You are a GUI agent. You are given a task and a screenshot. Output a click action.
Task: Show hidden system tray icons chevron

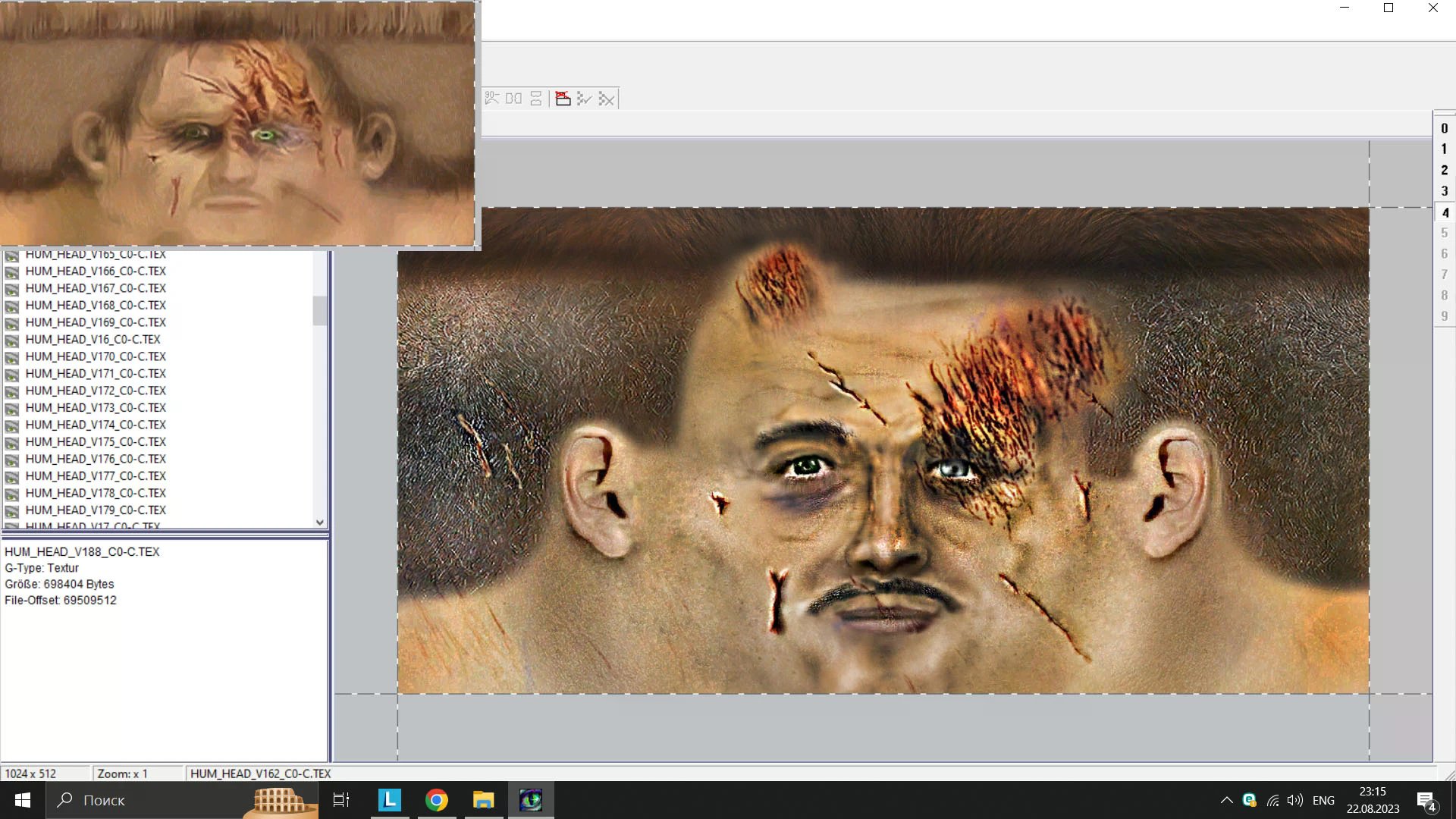tap(1226, 800)
